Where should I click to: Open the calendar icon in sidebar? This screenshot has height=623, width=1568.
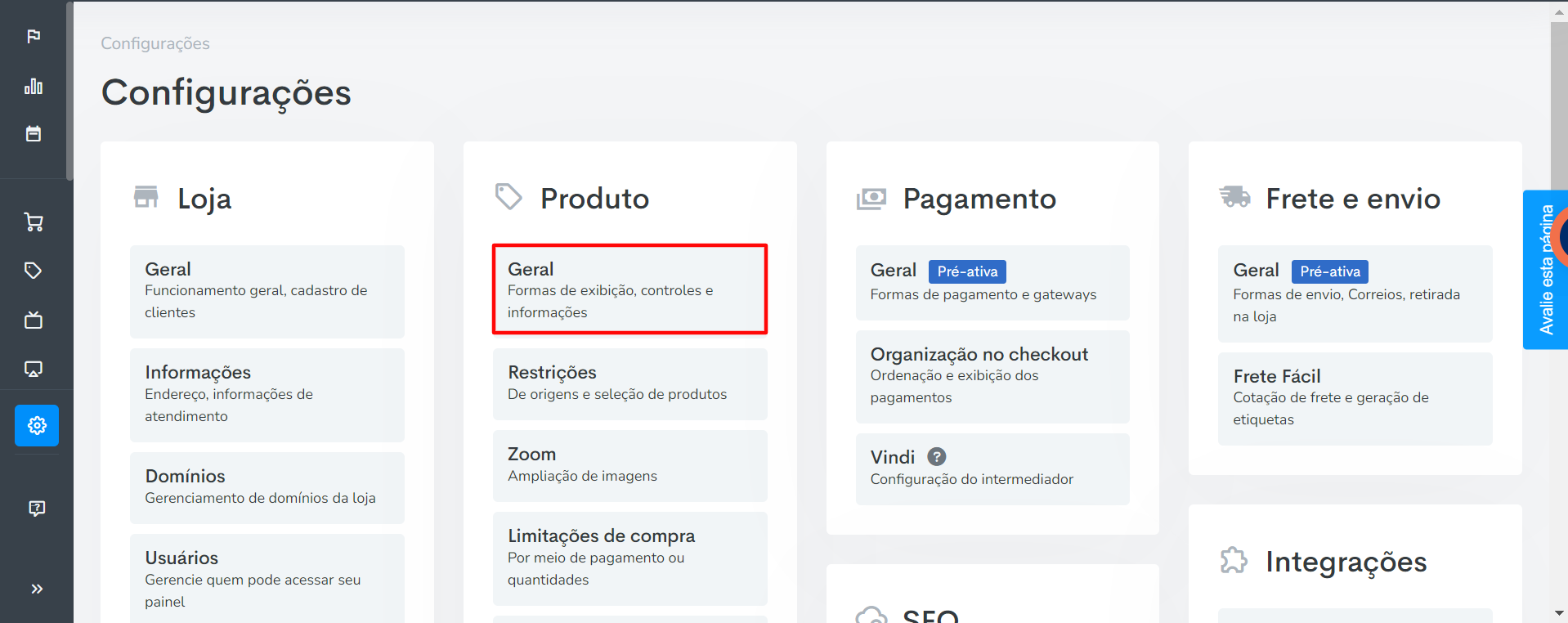pyautogui.click(x=34, y=133)
